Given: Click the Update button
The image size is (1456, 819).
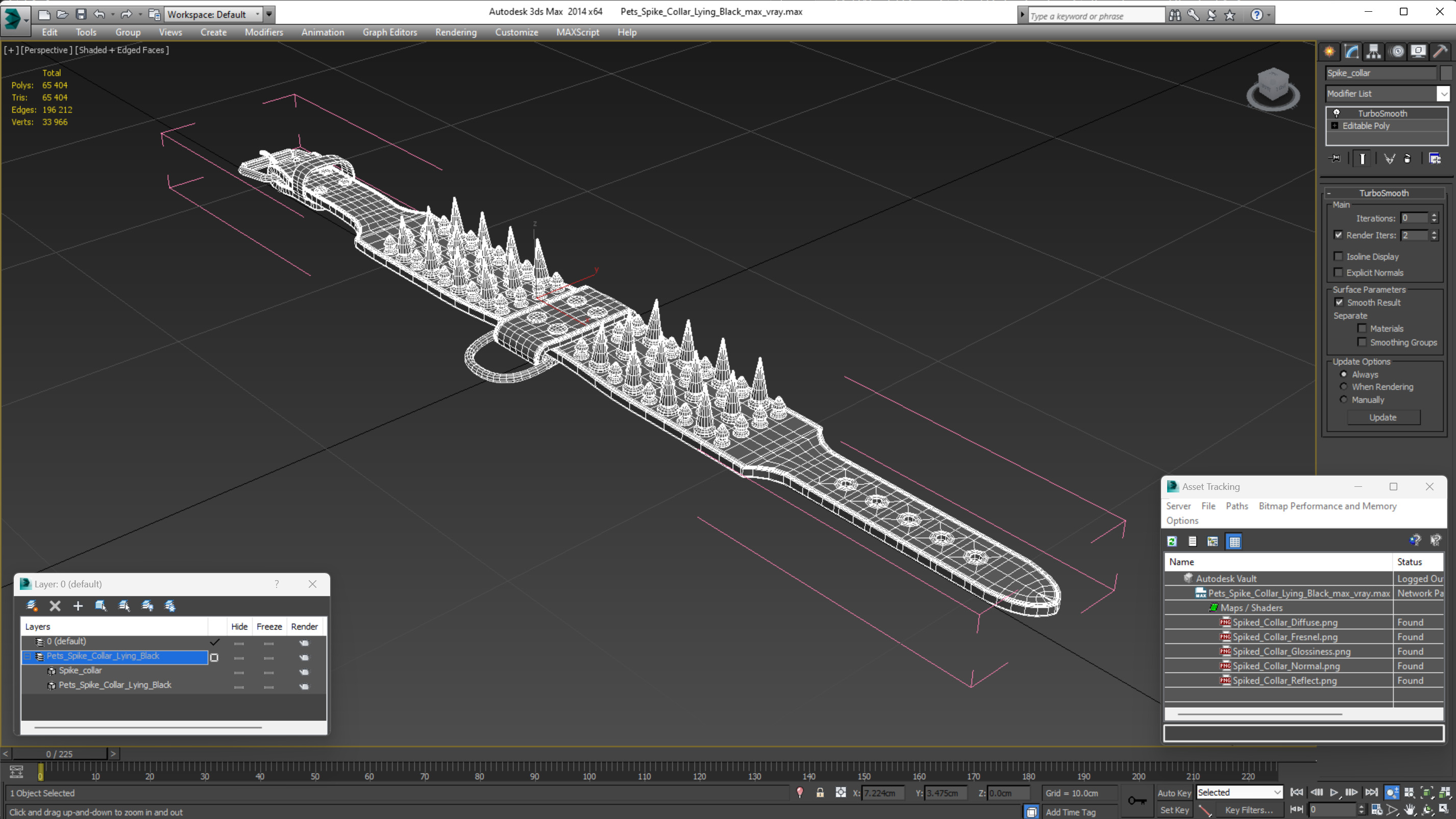Looking at the screenshot, I should pyautogui.click(x=1383, y=417).
